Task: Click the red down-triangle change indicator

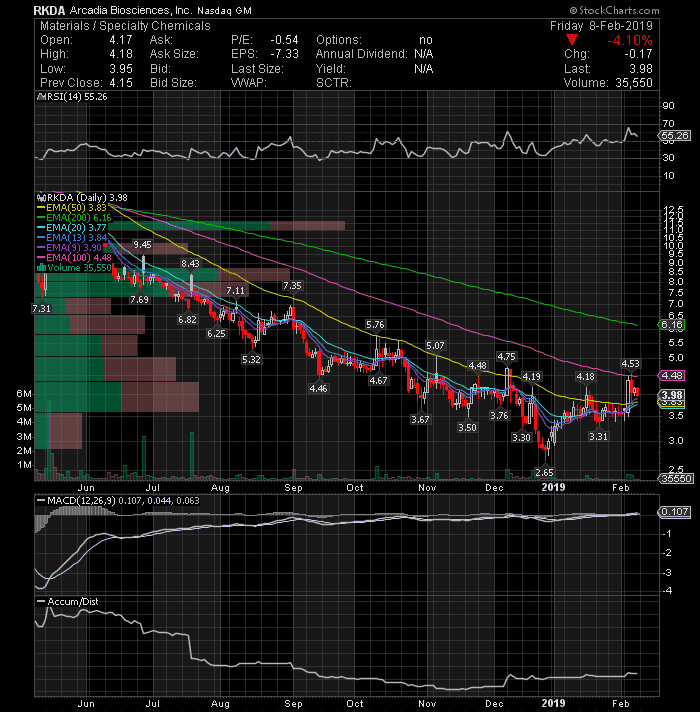Action: pos(572,40)
